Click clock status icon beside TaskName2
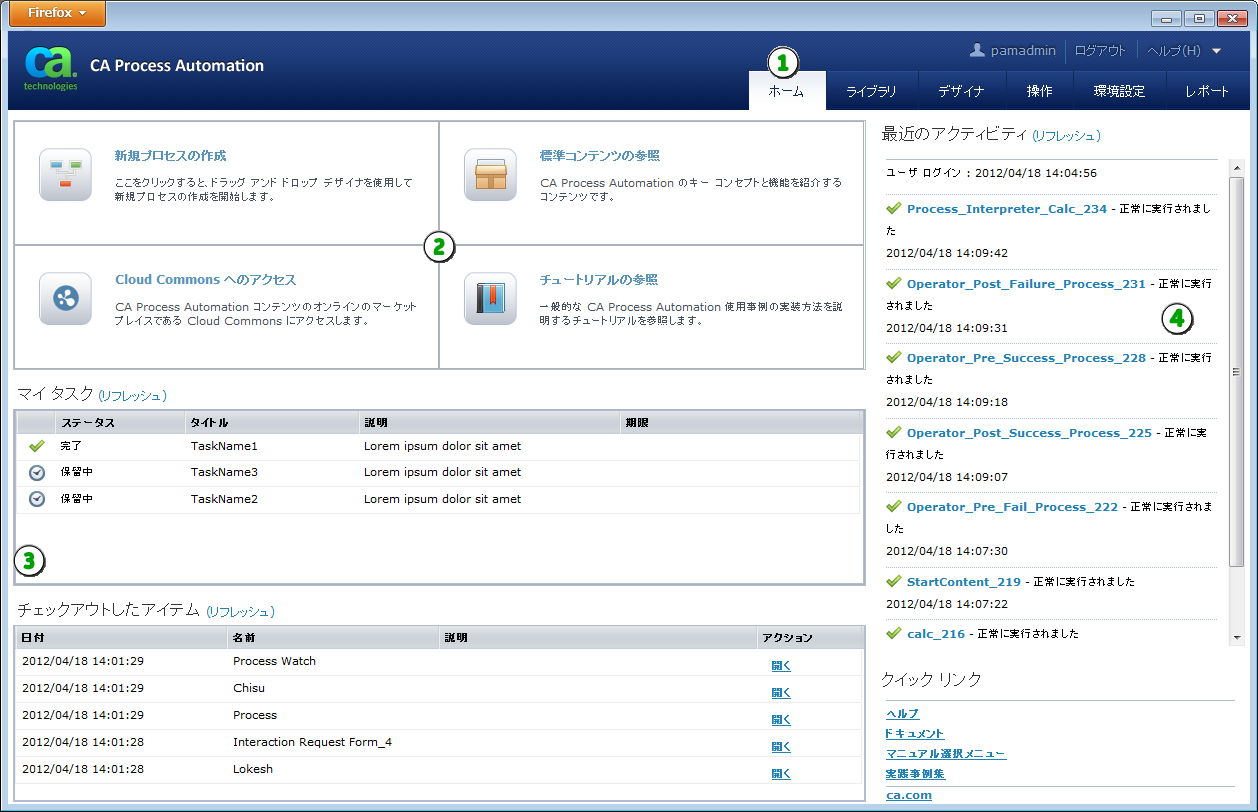 click(x=37, y=498)
